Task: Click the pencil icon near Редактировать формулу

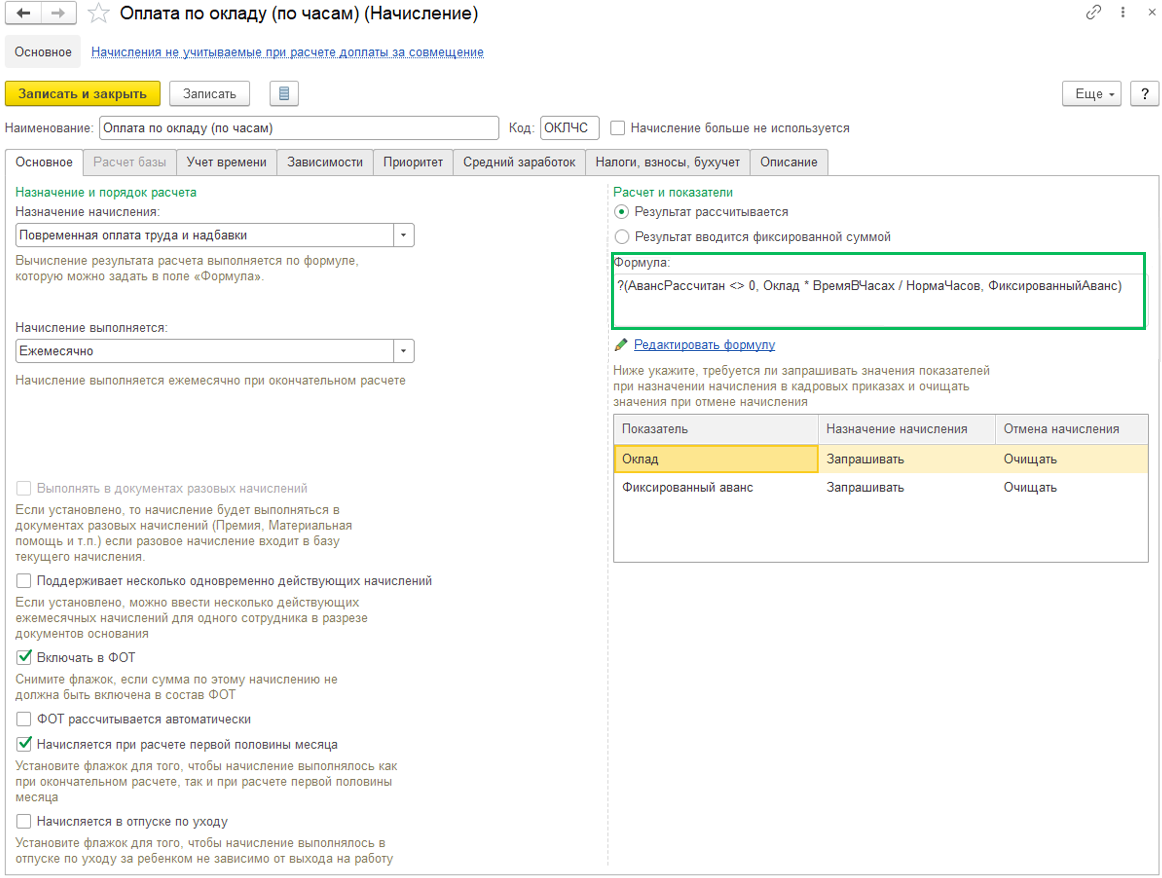Action: [x=621, y=345]
